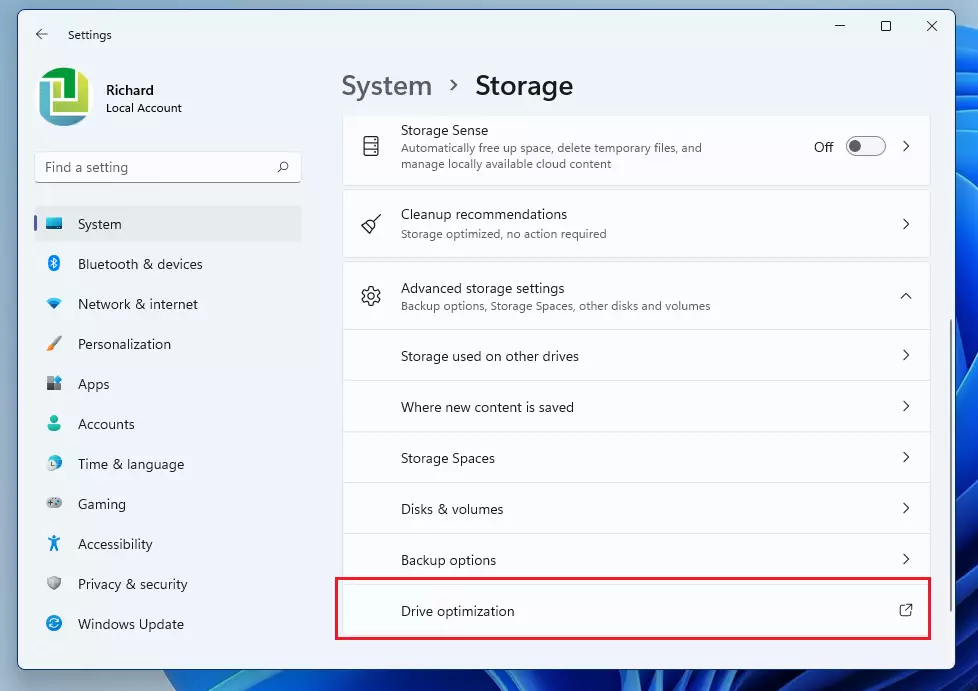Open Time & language settings

[x=168, y=463]
